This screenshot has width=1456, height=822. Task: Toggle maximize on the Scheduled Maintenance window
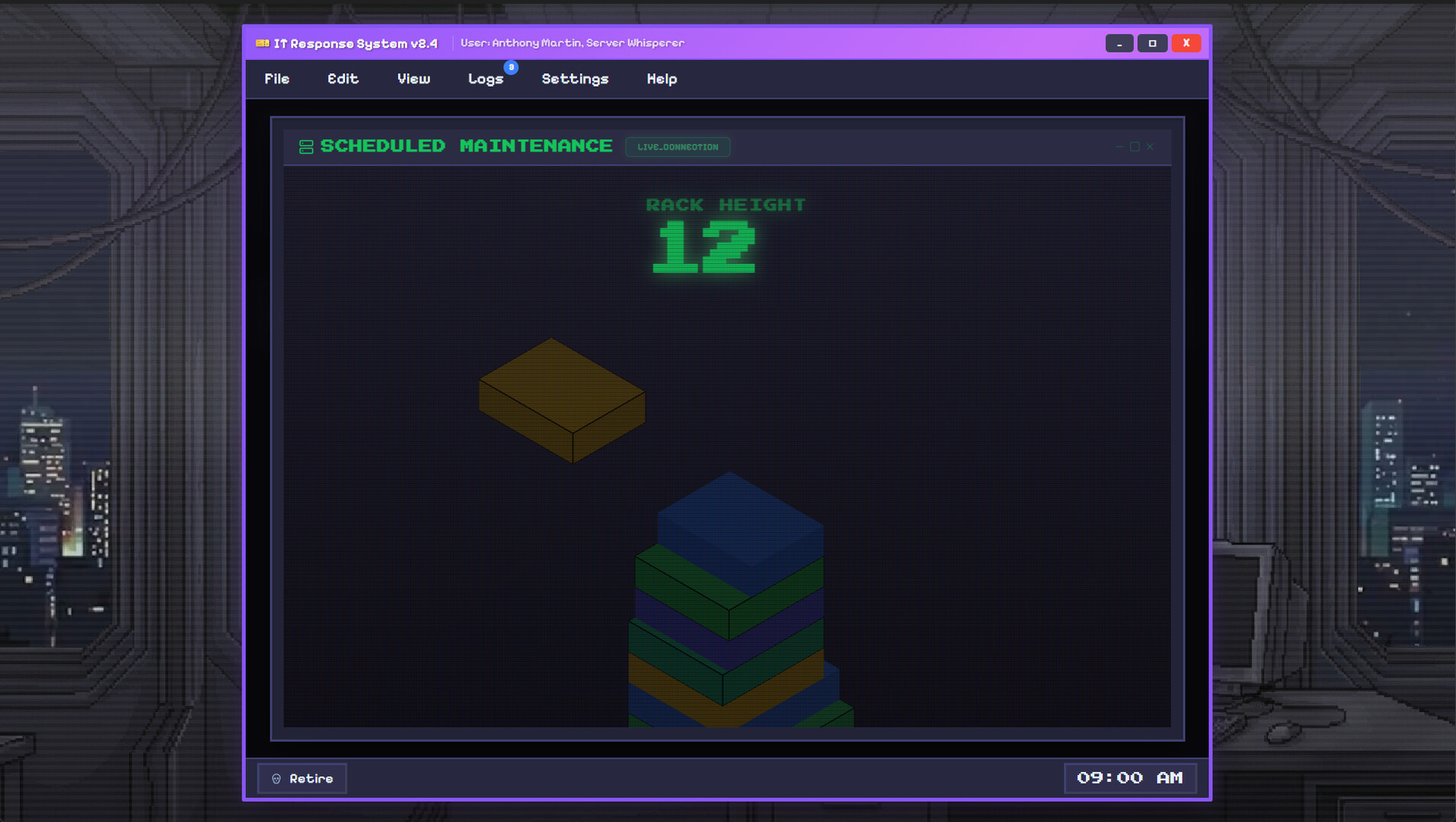coord(1135,147)
